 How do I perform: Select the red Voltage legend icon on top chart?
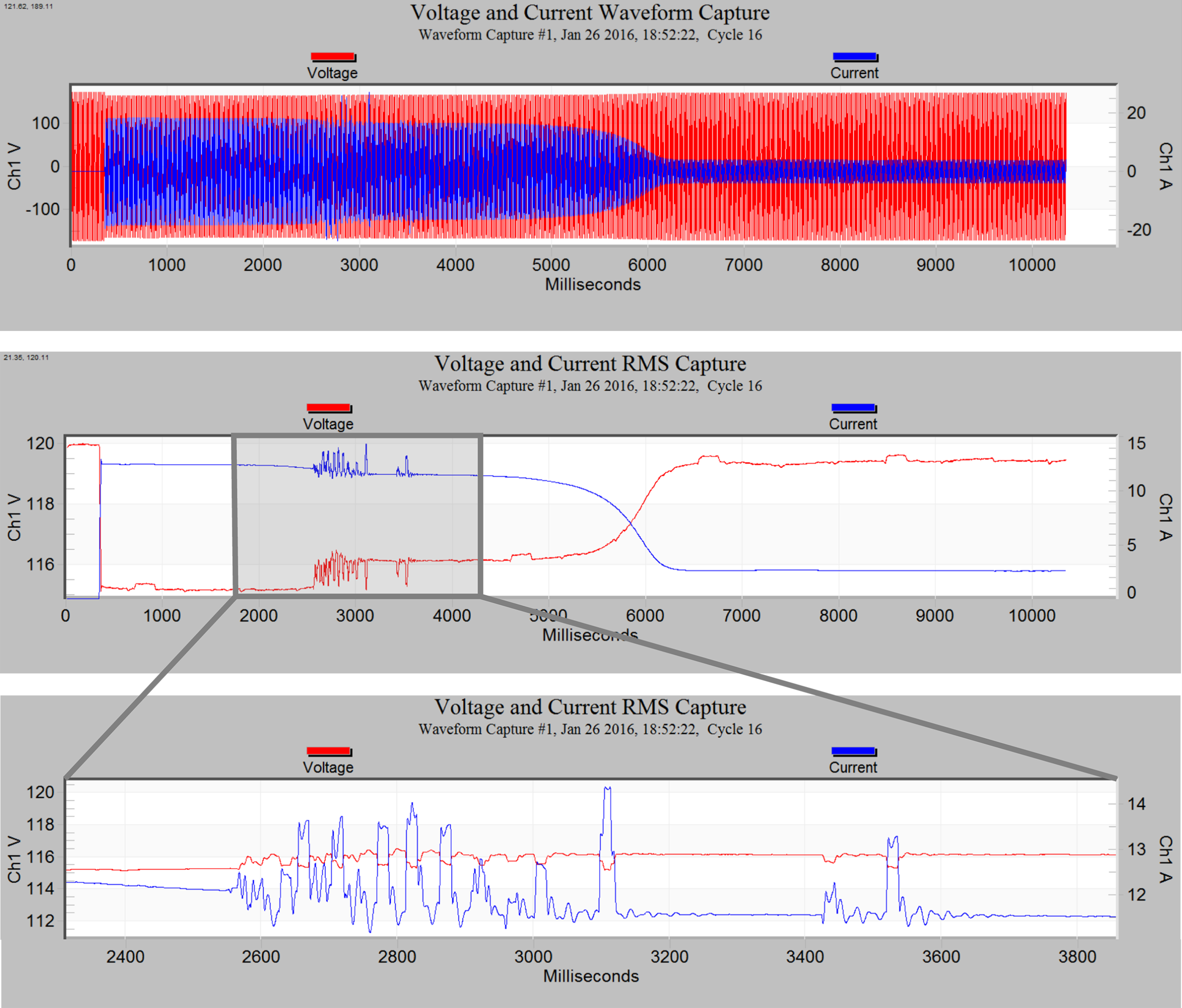[332, 56]
